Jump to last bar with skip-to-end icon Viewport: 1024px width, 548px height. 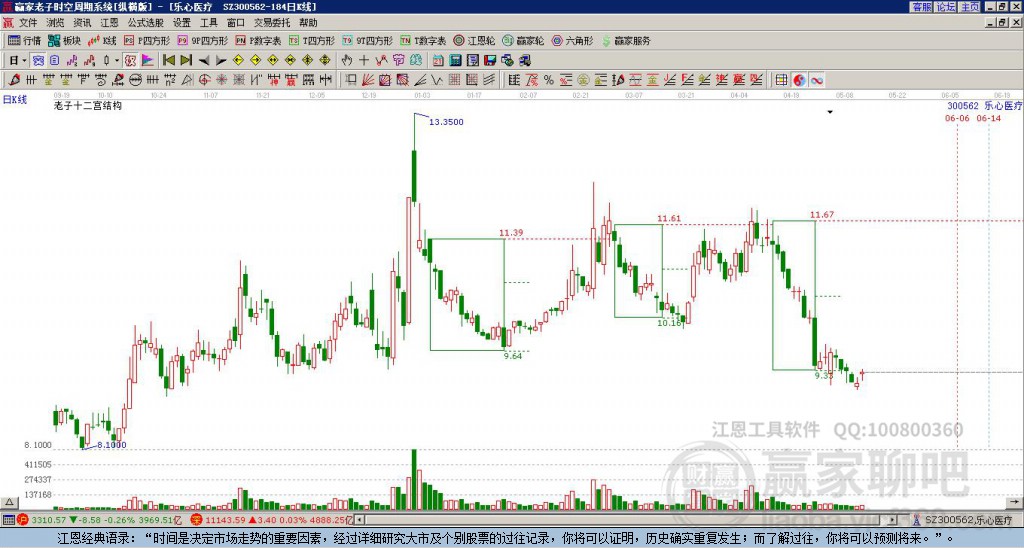[x=186, y=60]
